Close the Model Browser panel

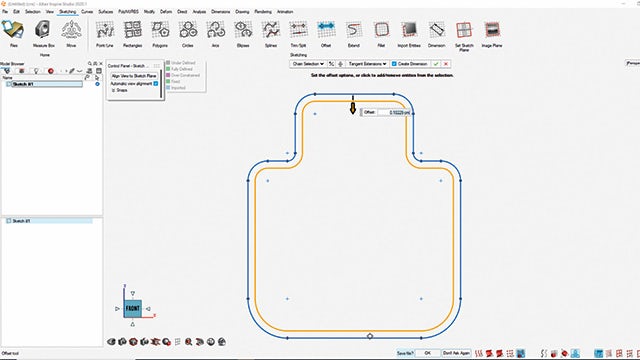(x=101, y=64)
